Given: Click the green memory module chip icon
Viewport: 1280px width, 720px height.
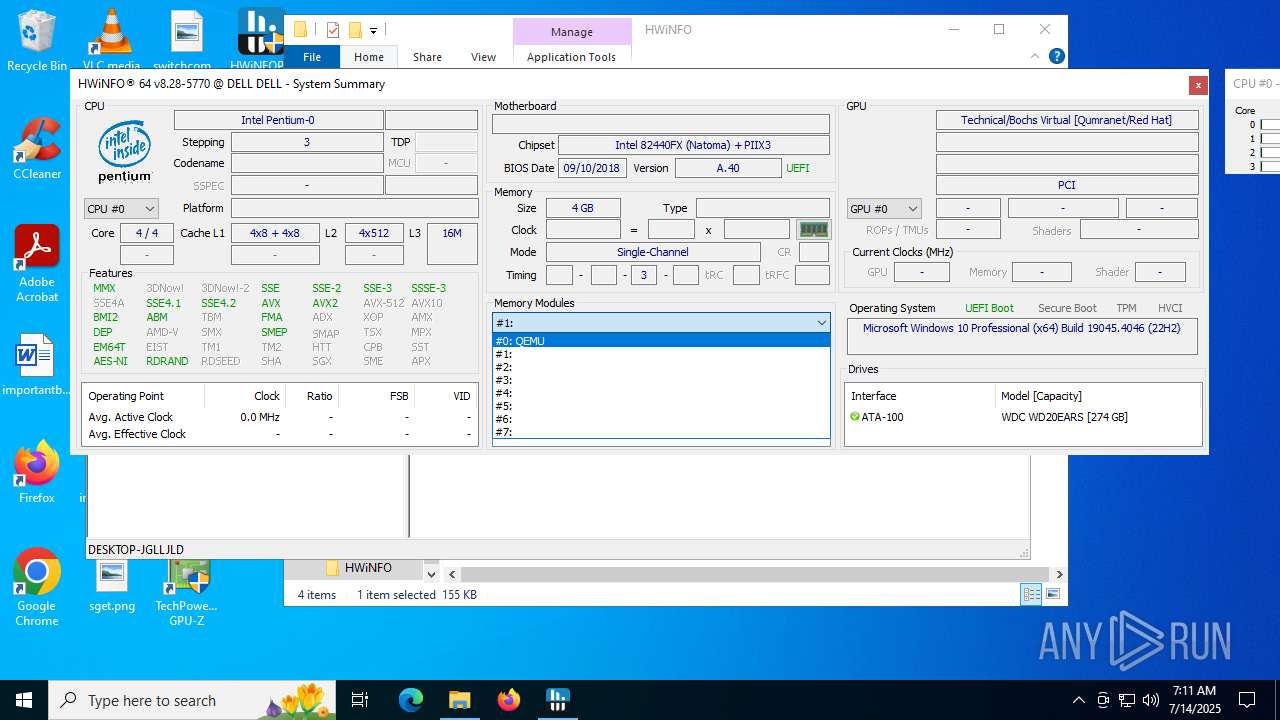Looking at the screenshot, I should pyautogui.click(x=814, y=229).
